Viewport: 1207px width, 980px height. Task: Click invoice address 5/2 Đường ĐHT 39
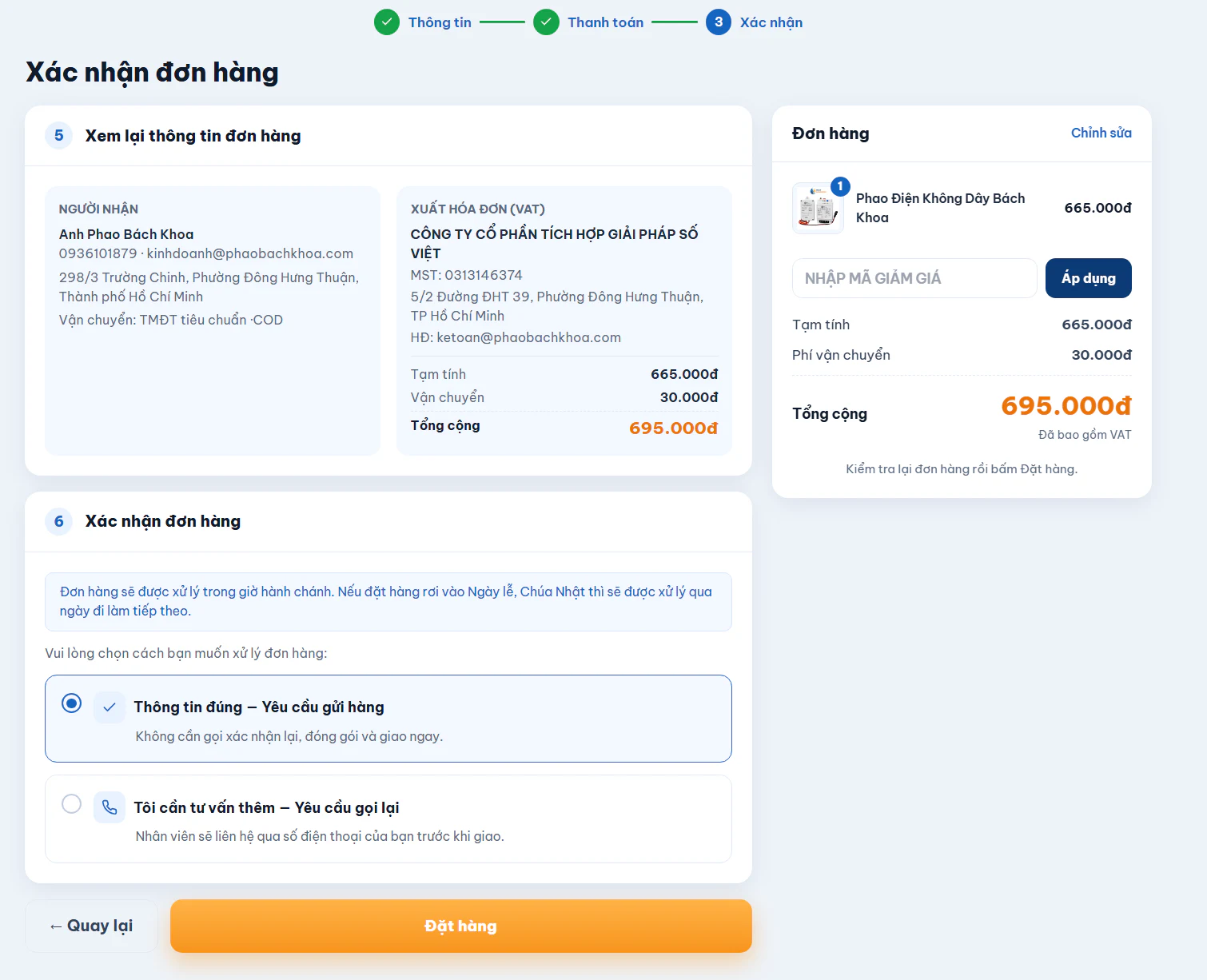tap(557, 306)
